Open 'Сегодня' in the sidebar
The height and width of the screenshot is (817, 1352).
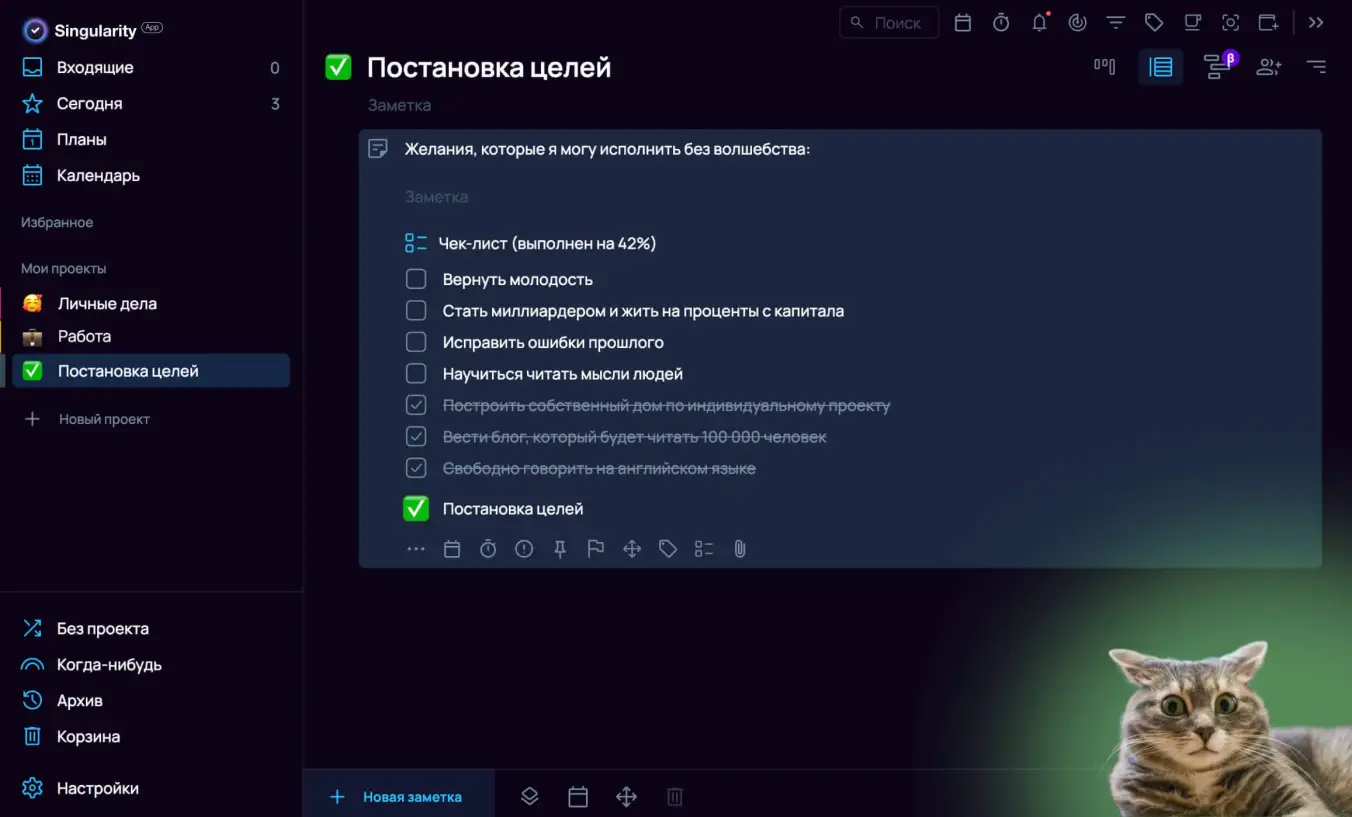pos(151,104)
